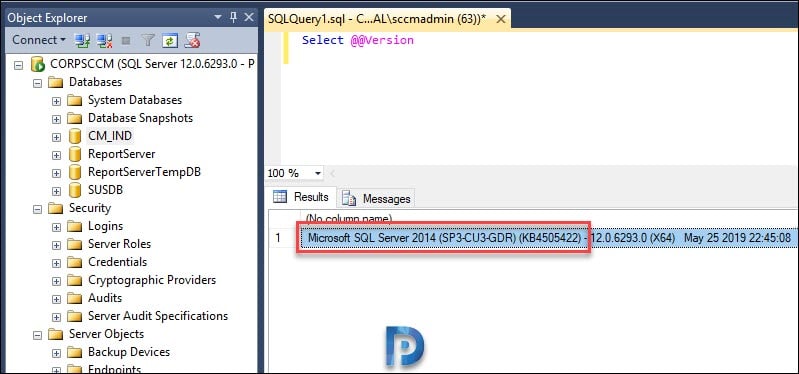The width and height of the screenshot is (799, 374).
Task: Select Backup Devices in the tree
Action: pyautogui.click(x=129, y=352)
